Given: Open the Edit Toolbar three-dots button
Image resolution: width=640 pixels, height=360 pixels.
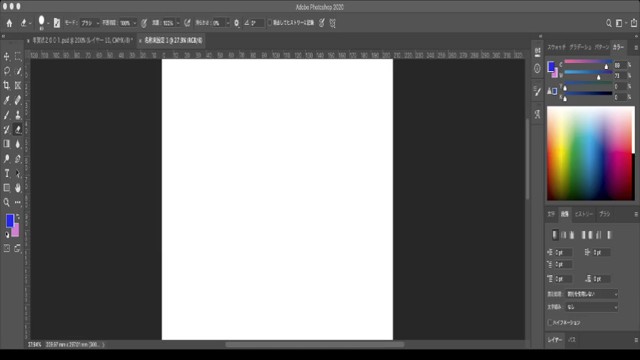Looking at the screenshot, I should point(18,202).
